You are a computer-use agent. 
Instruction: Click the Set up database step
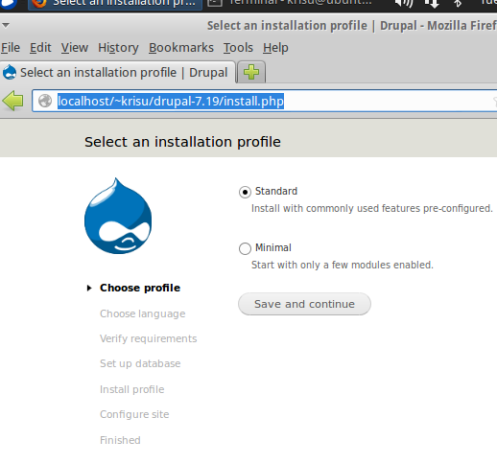pyautogui.click(x=140, y=363)
